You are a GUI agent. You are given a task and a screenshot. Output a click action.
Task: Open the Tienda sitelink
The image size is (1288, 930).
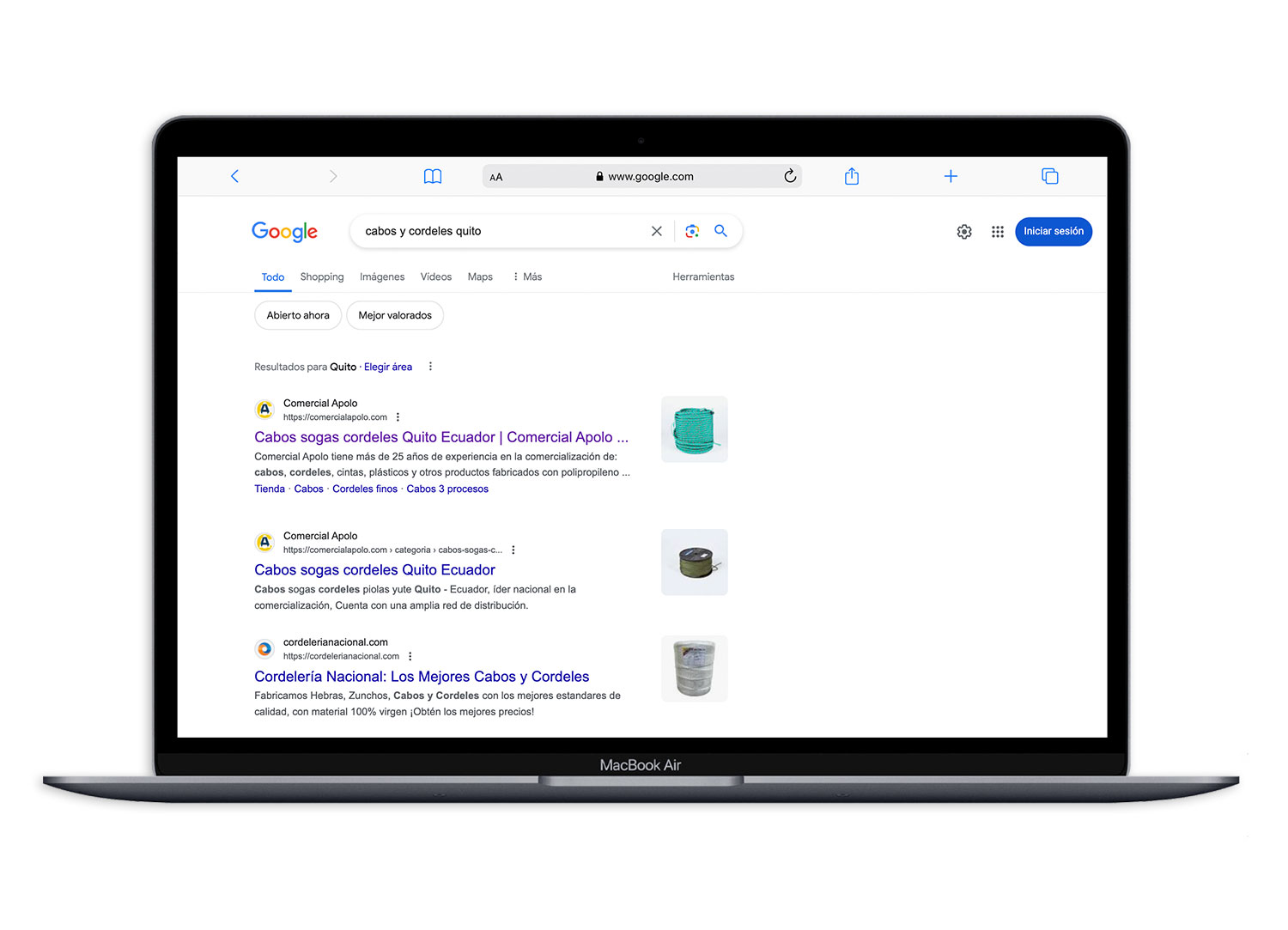click(x=270, y=489)
